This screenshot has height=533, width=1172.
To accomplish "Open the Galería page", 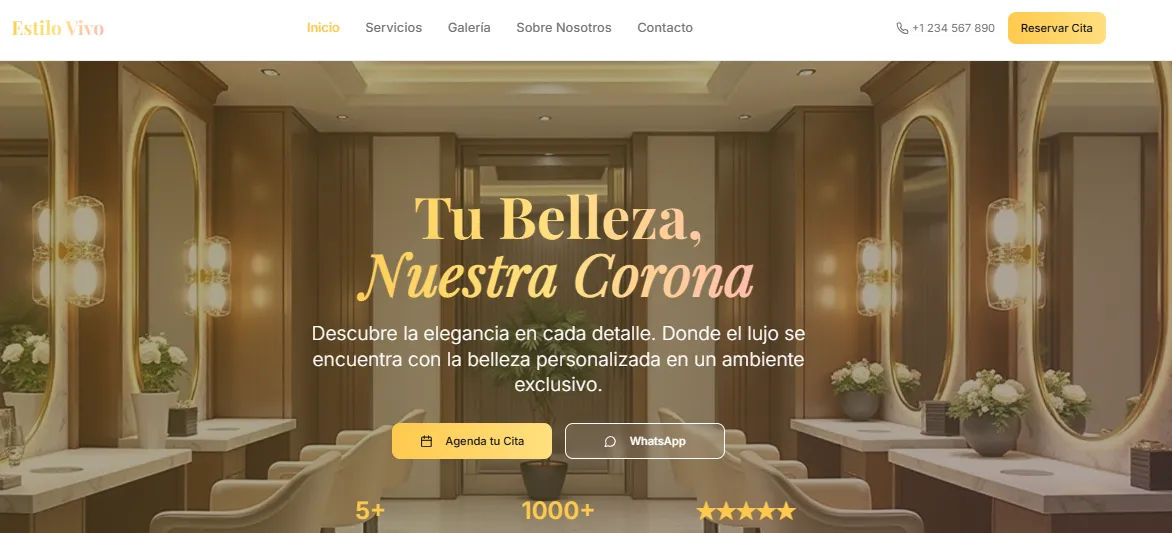I will (469, 28).
